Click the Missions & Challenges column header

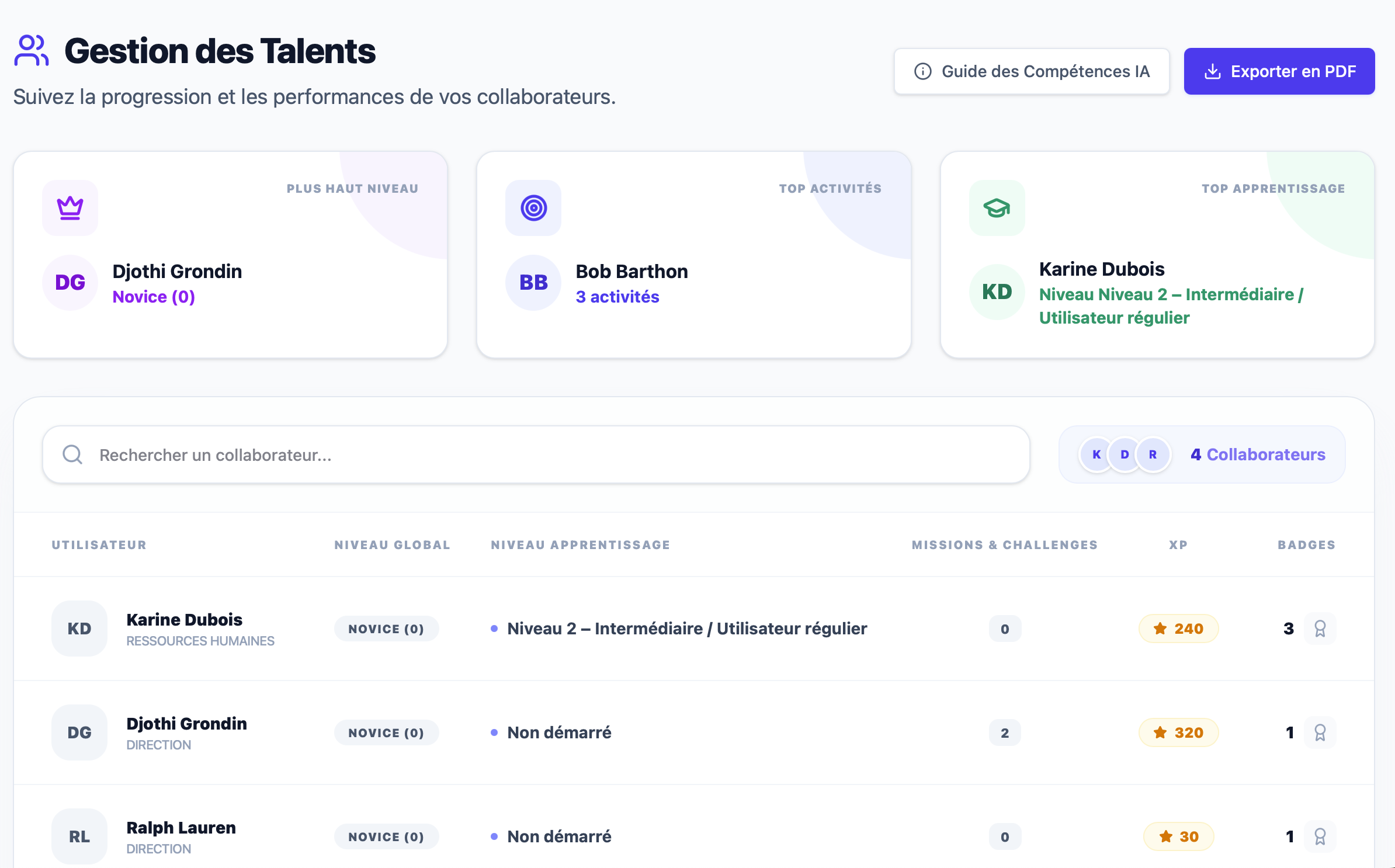(x=1004, y=544)
